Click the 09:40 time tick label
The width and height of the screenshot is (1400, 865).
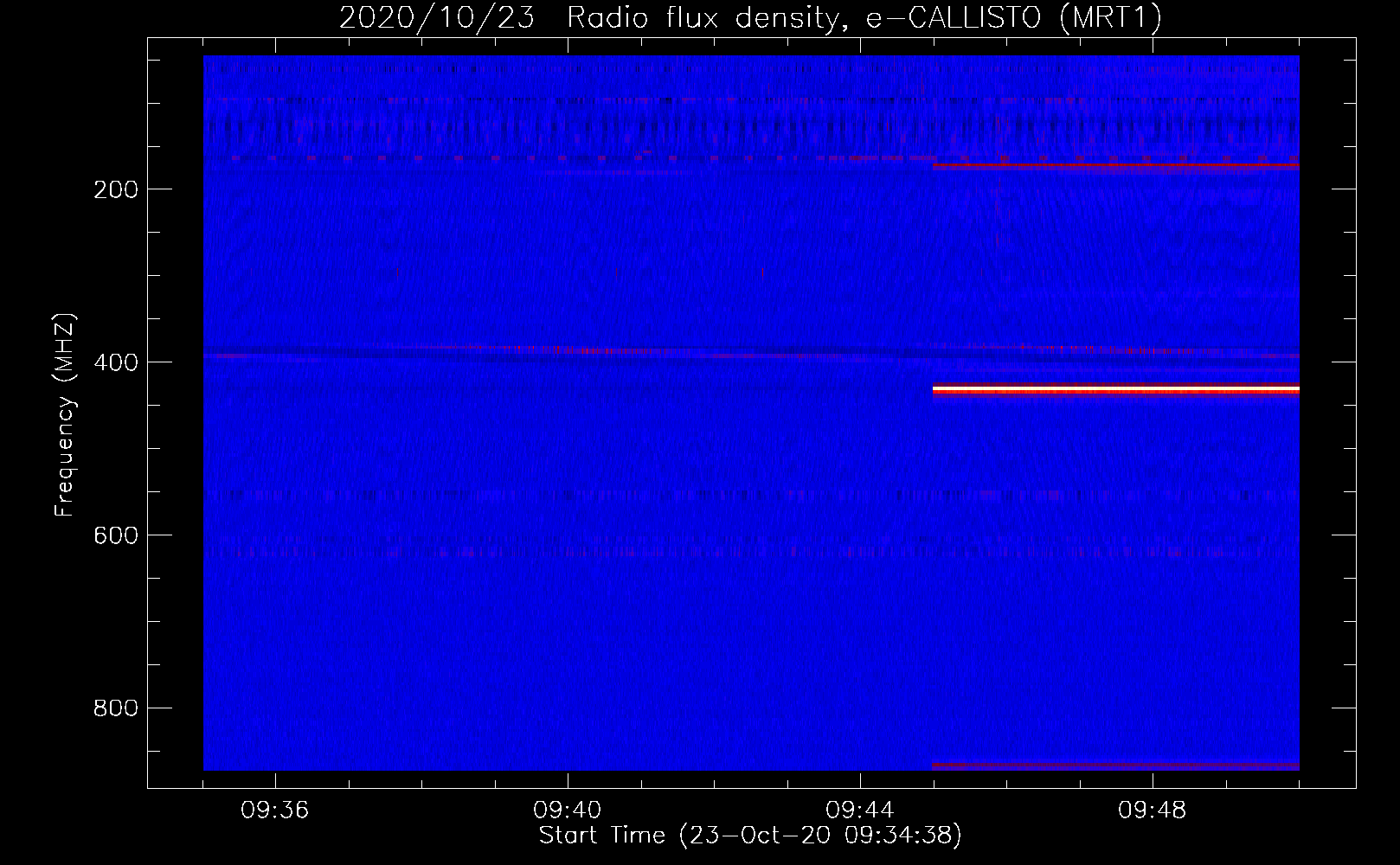(x=568, y=811)
